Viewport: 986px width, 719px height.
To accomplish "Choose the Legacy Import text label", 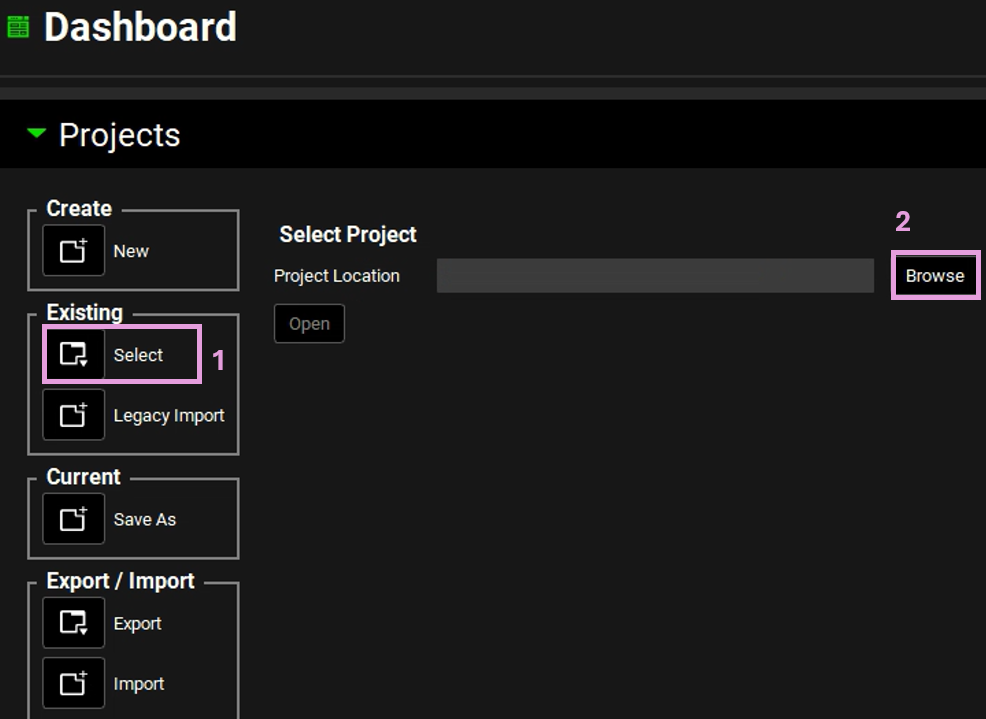I will (169, 416).
